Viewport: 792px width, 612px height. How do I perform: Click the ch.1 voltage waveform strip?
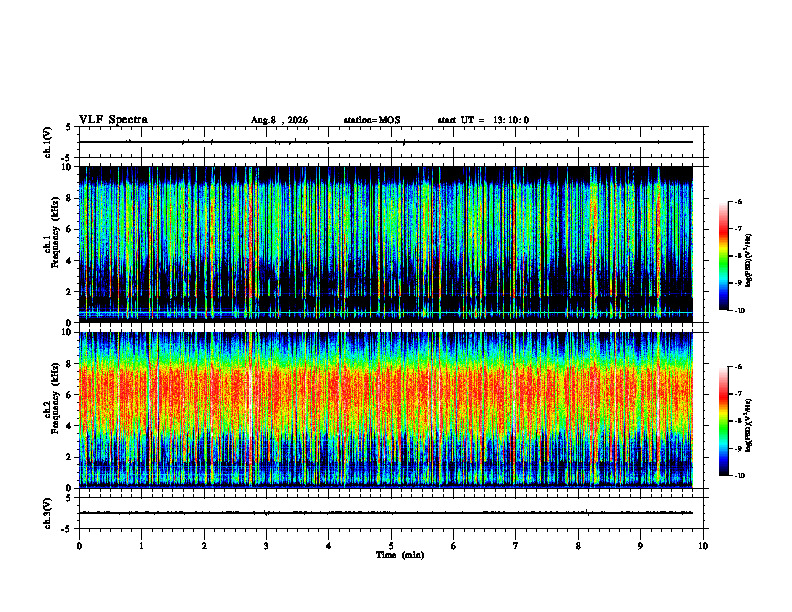click(x=391, y=142)
